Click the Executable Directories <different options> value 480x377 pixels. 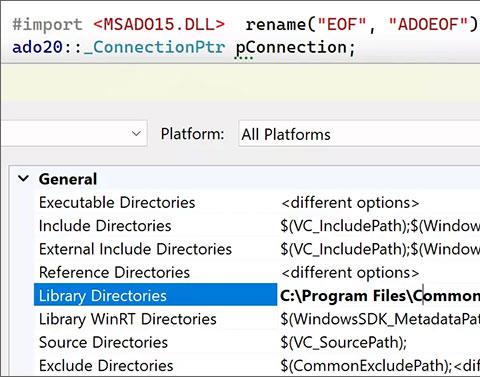350,203
